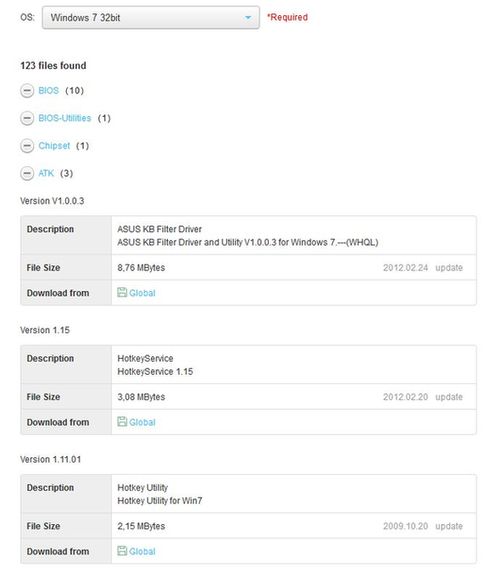Open the BIOS category link
This screenshot has width=500, height=575.
tap(48, 91)
